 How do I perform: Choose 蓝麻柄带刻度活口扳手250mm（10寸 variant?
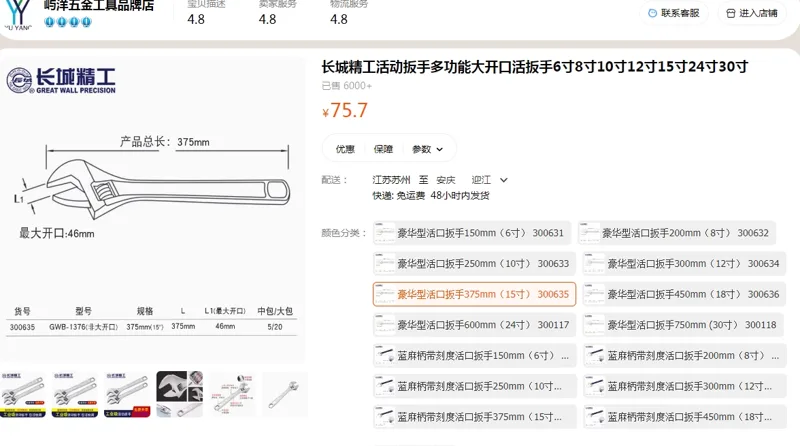tap(474, 386)
